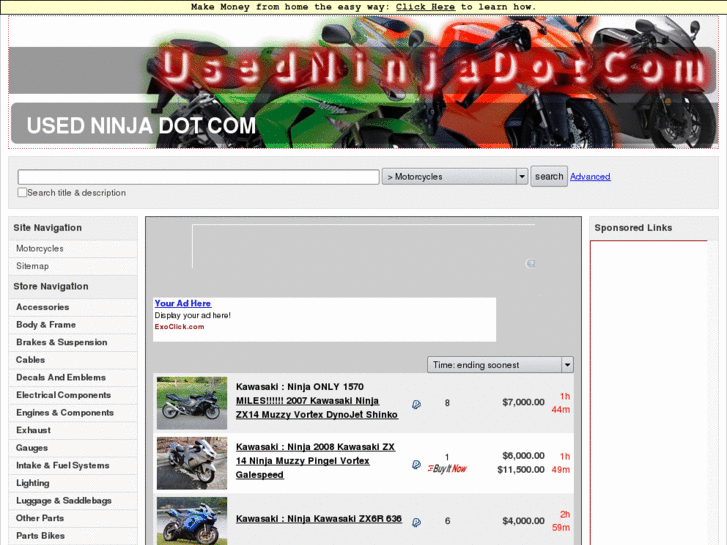Click the Buy It Now logo
The height and width of the screenshot is (545, 727).
[x=447, y=468]
